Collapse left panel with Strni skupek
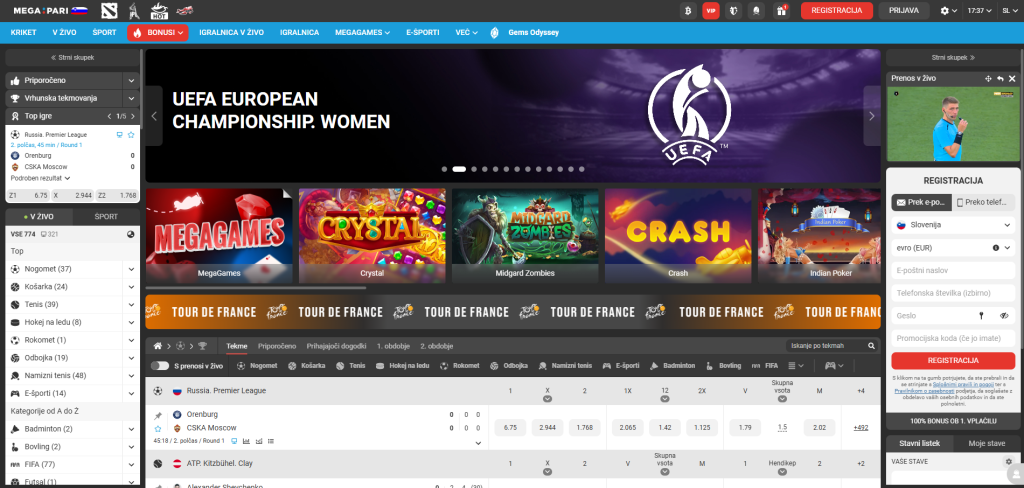The width and height of the screenshot is (1024, 488). point(72,57)
